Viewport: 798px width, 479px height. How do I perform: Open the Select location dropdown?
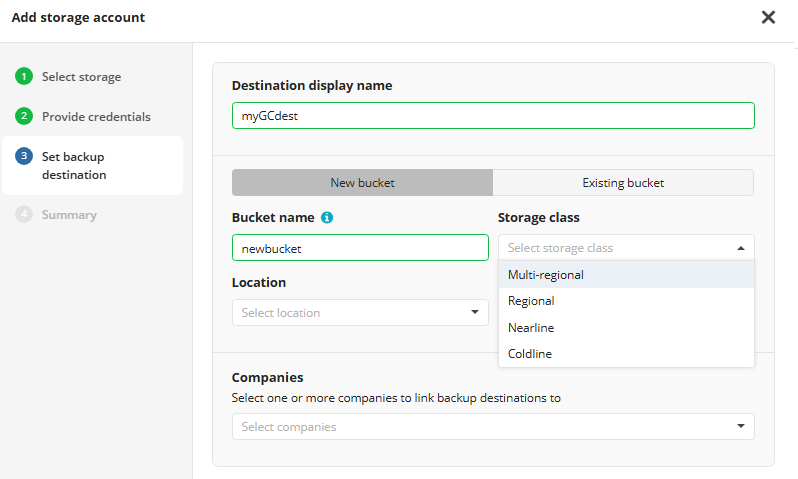coord(360,313)
